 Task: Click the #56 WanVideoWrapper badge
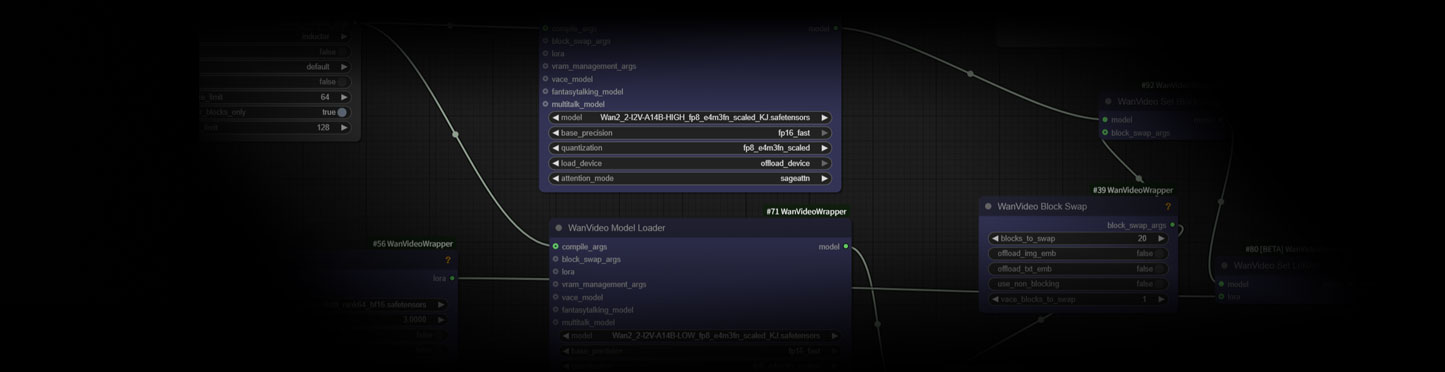click(x=413, y=244)
